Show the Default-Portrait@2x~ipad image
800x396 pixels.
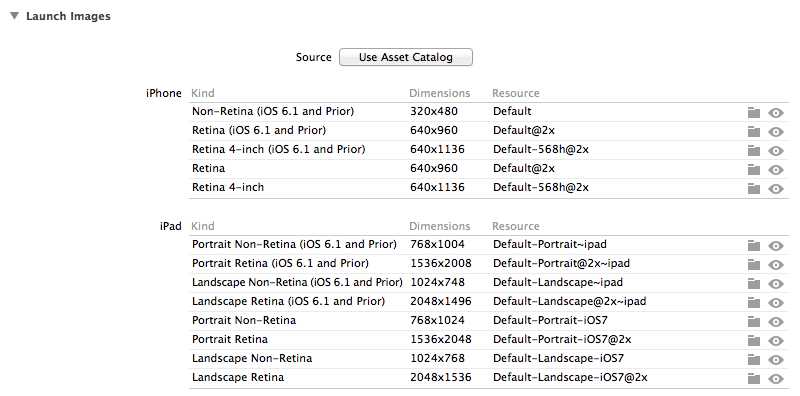pos(776,264)
